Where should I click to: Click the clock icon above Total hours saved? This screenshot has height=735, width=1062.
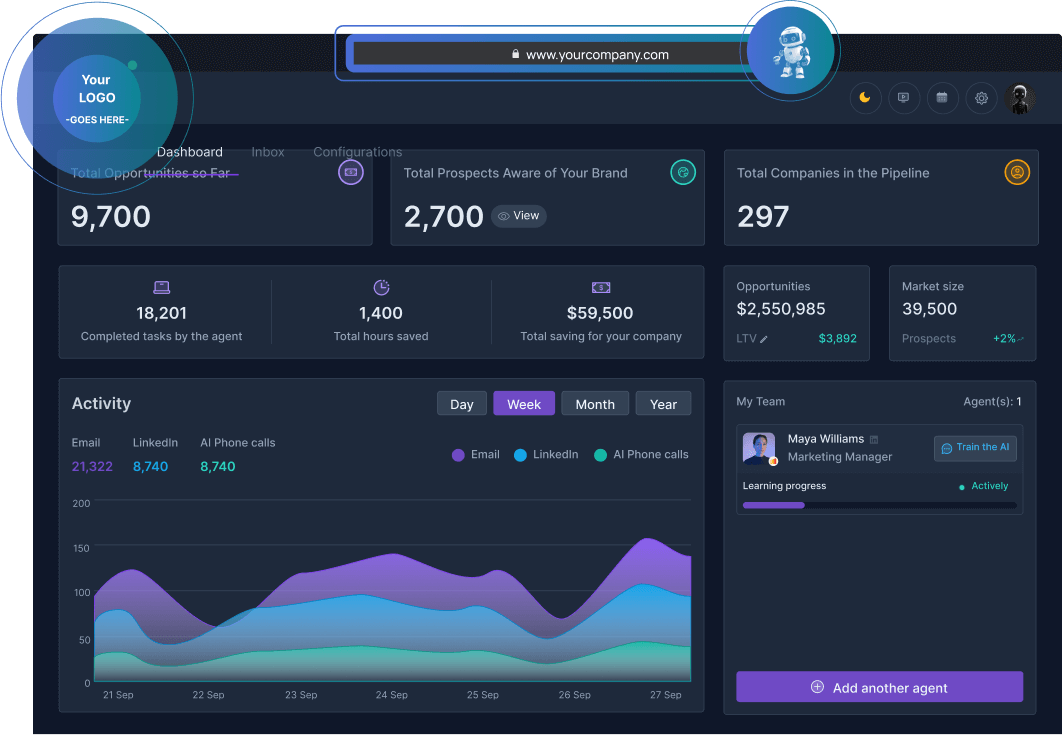381,287
